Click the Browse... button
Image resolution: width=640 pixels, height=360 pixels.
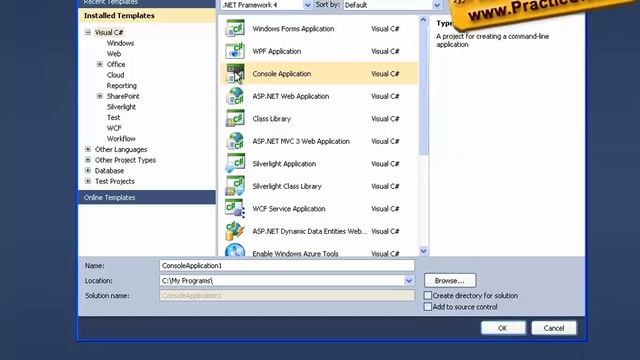point(450,280)
